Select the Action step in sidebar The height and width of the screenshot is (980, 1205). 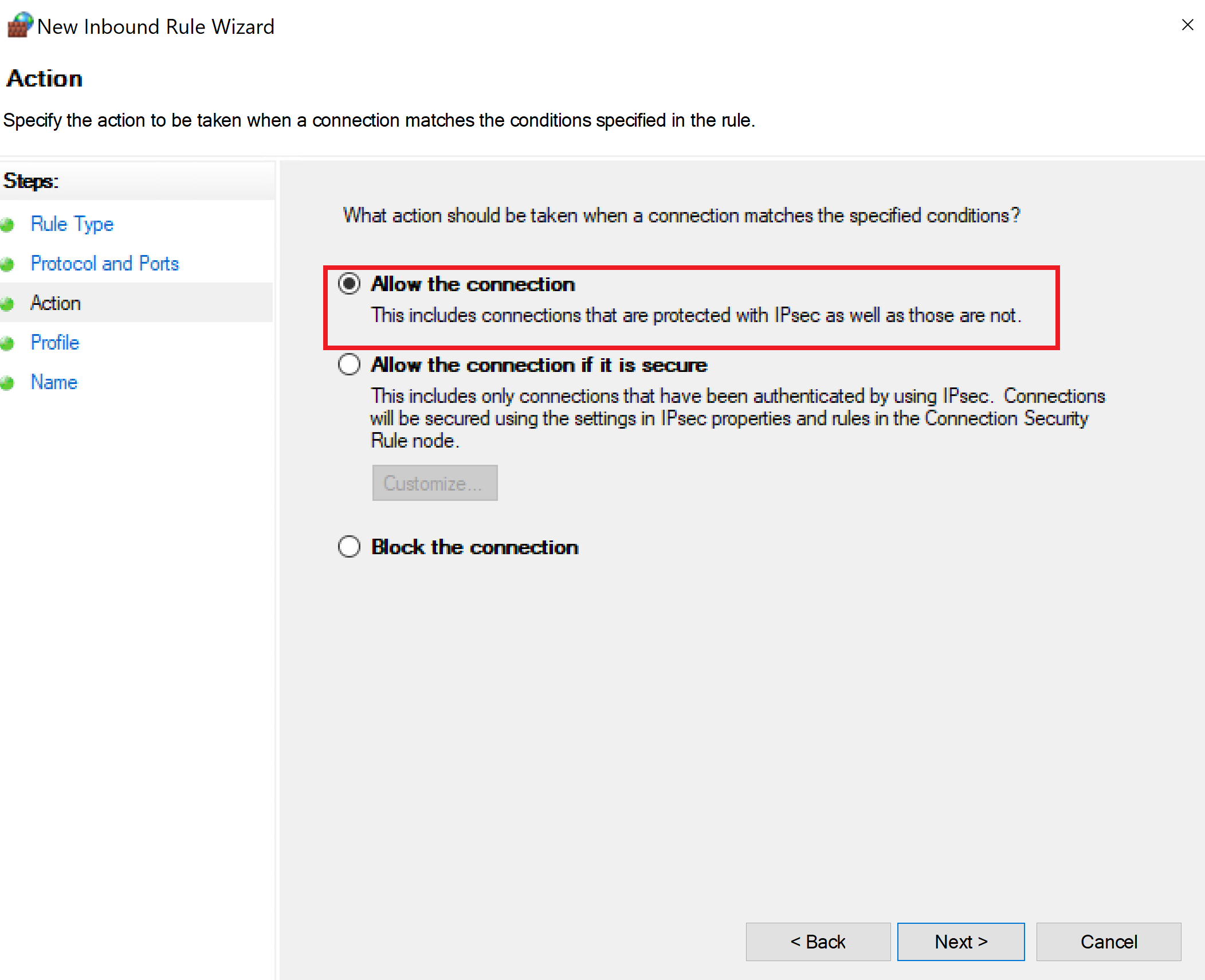tap(56, 303)
